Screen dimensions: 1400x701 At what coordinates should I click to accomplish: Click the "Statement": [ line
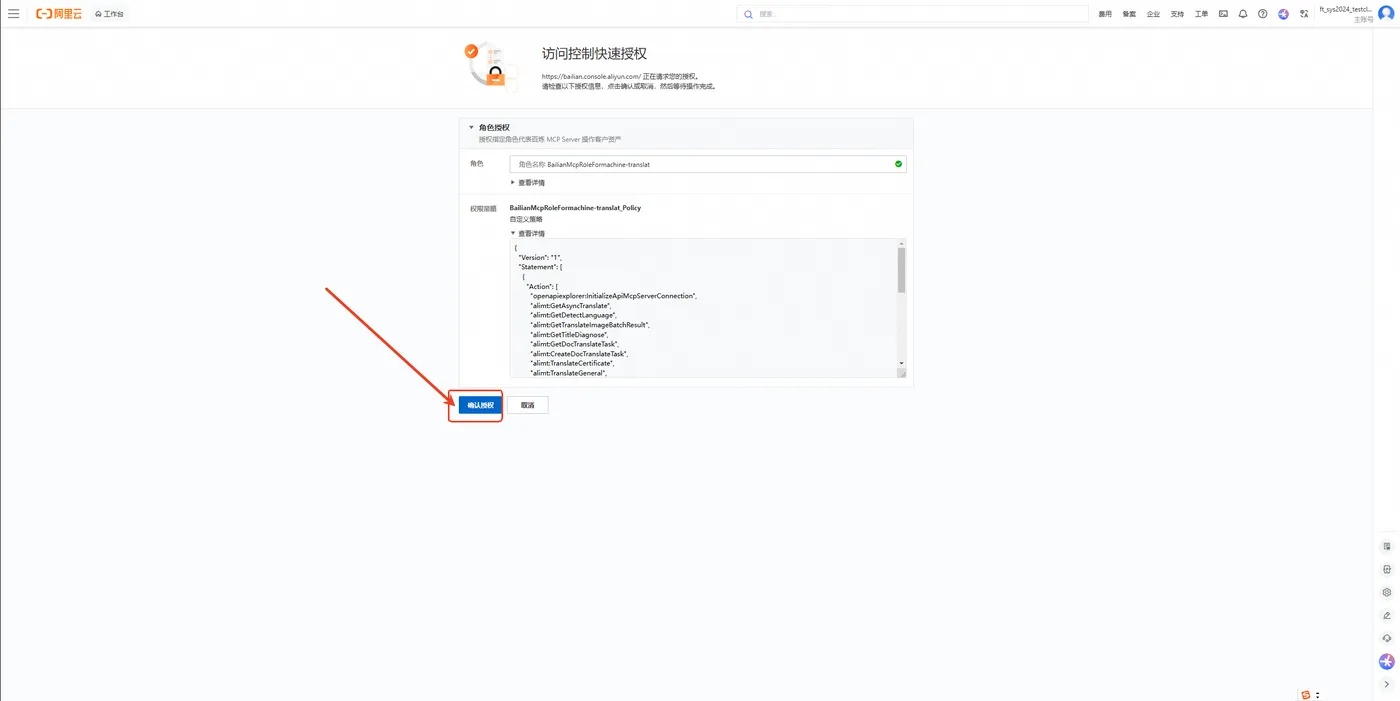click(541, 267)
